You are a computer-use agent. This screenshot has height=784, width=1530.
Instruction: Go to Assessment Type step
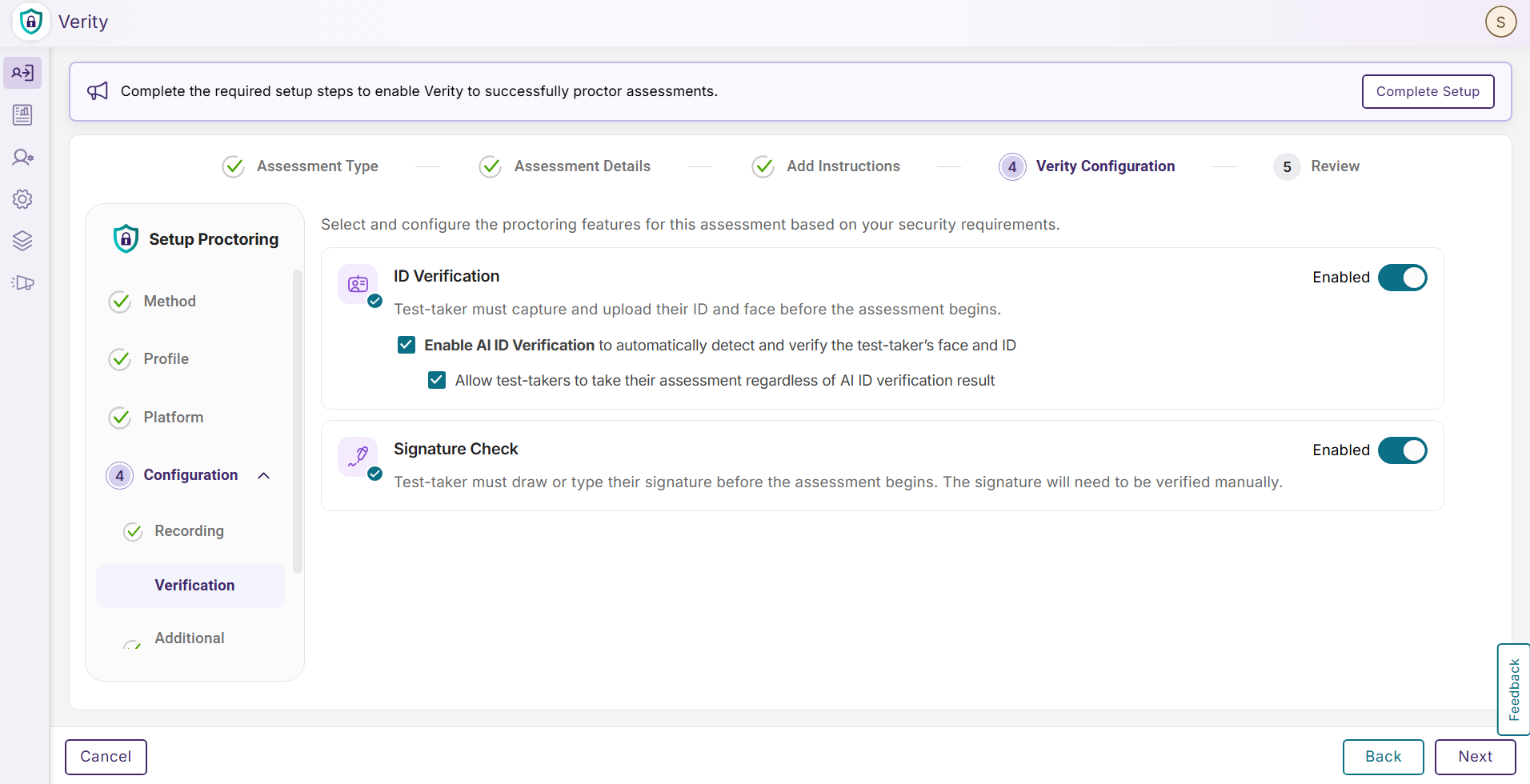317,166
